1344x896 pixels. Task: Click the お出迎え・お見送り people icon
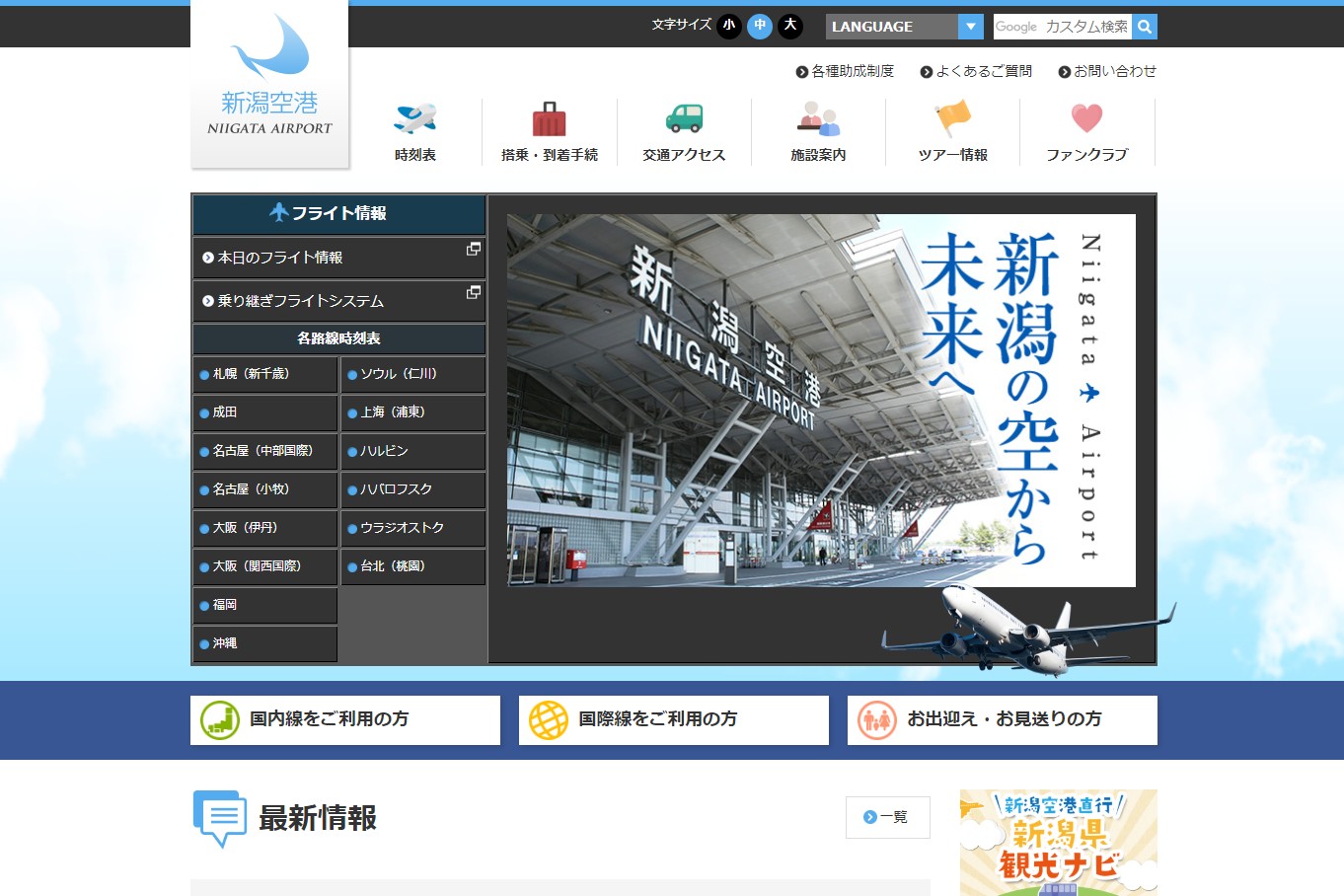click(x=876, y=720)
